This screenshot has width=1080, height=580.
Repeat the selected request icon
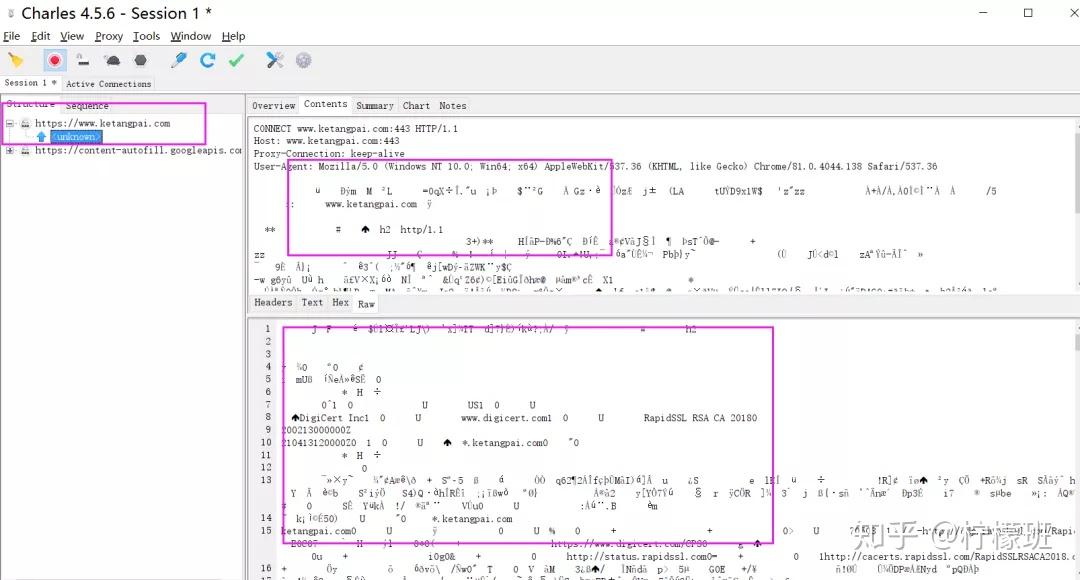click(207, 61)
